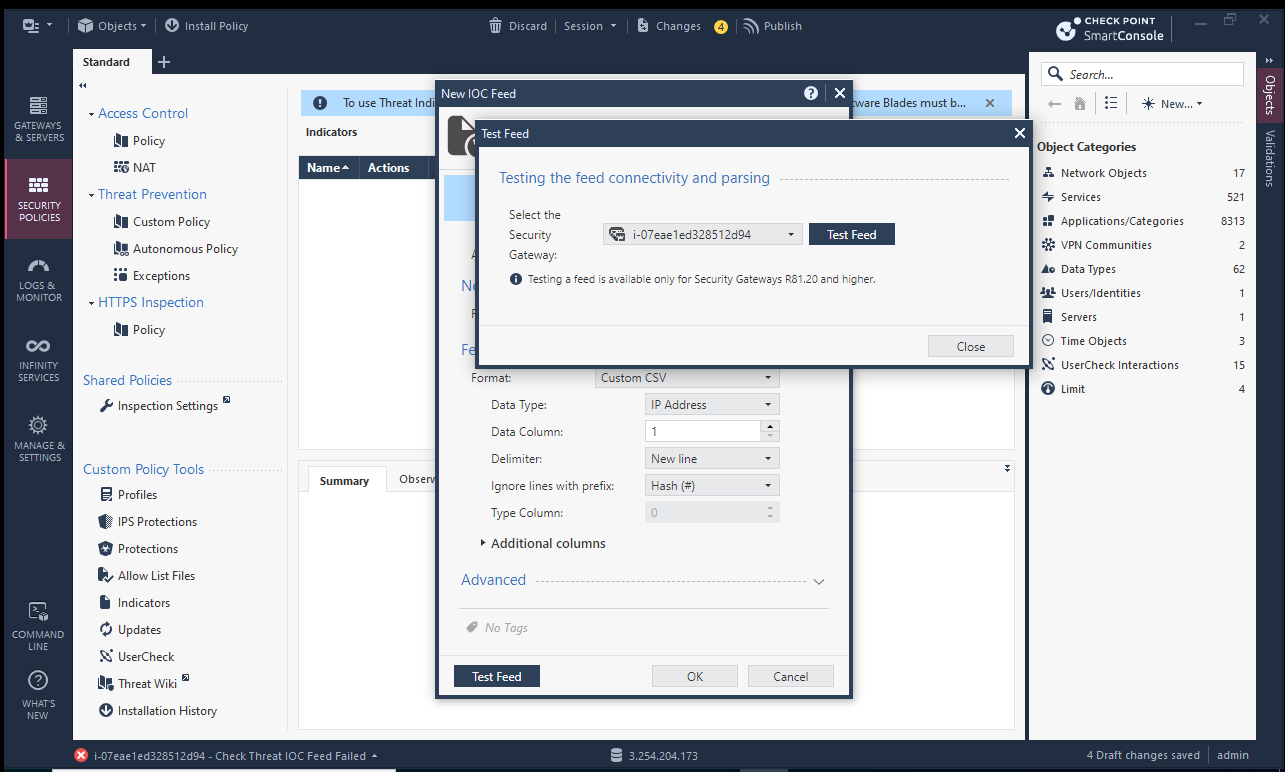
Task: Click help icon in New IOC Feed dialog
Action: click(x=811, y=93)
